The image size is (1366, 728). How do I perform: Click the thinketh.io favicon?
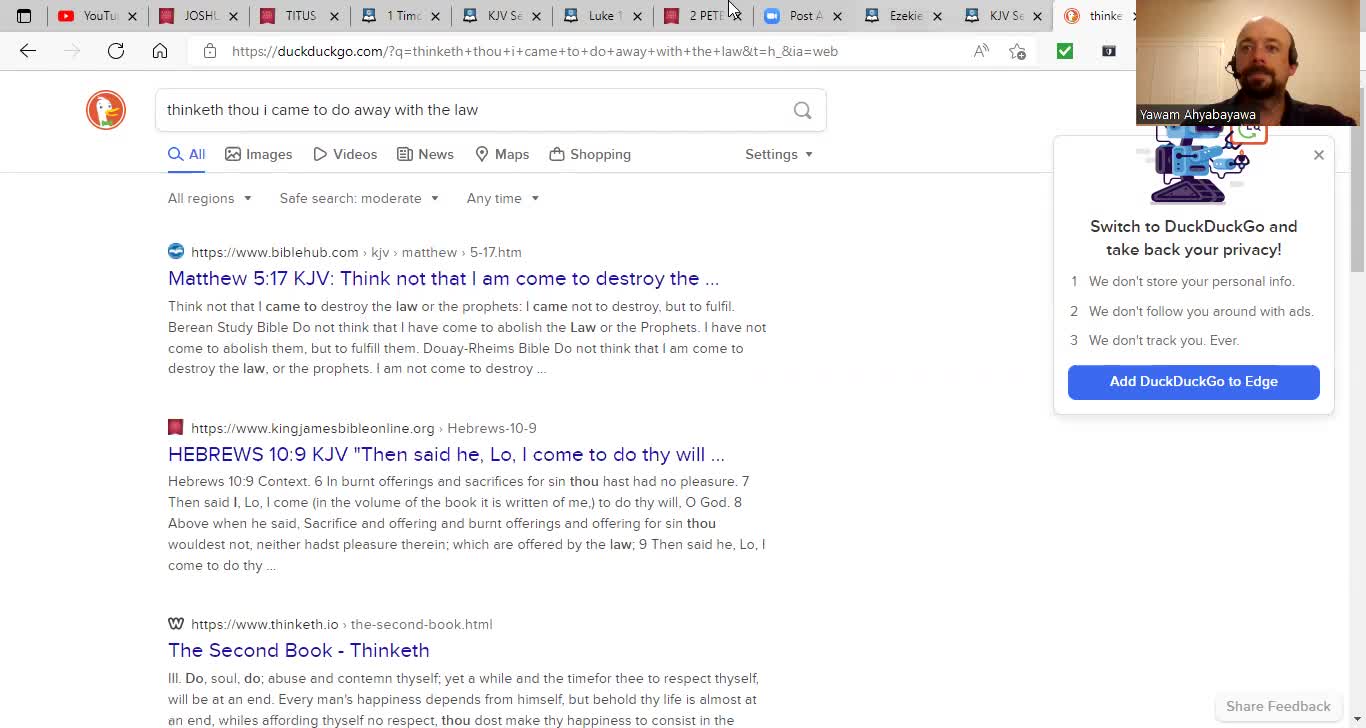click(x=176, y=624)
